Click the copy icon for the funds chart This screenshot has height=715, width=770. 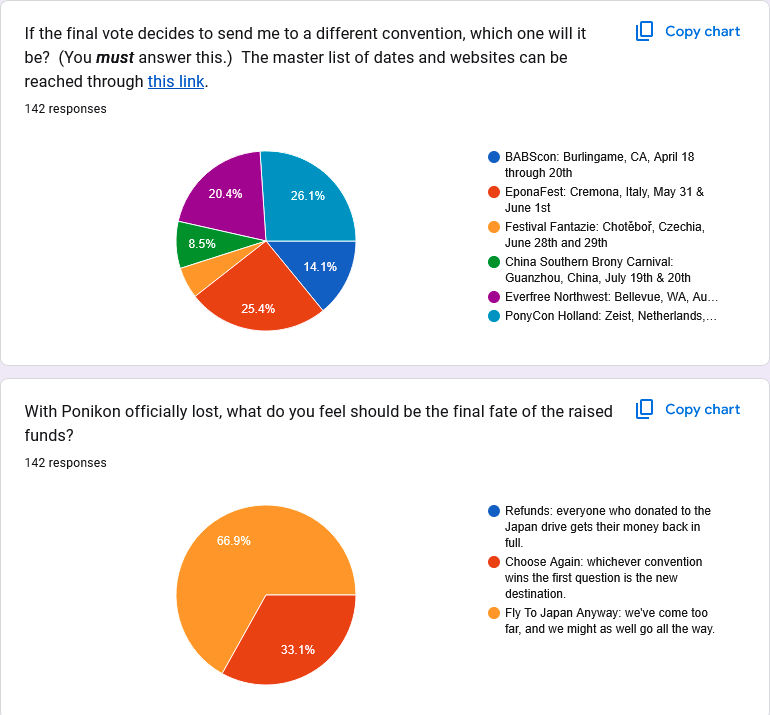tap(644, 410)
